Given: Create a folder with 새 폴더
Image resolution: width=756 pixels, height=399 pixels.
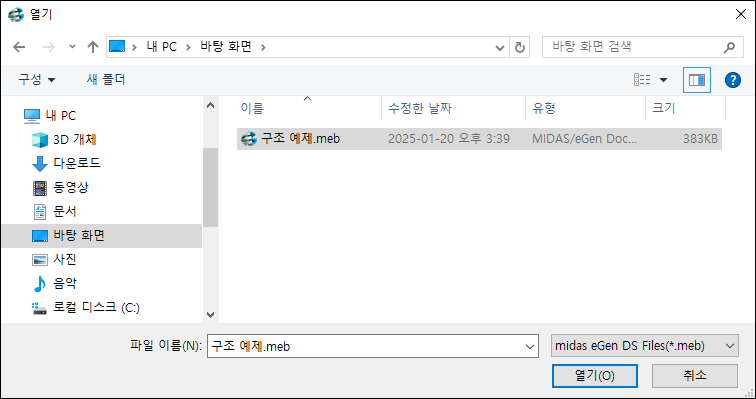Looking at the screenshot, I should coord(106,80).
